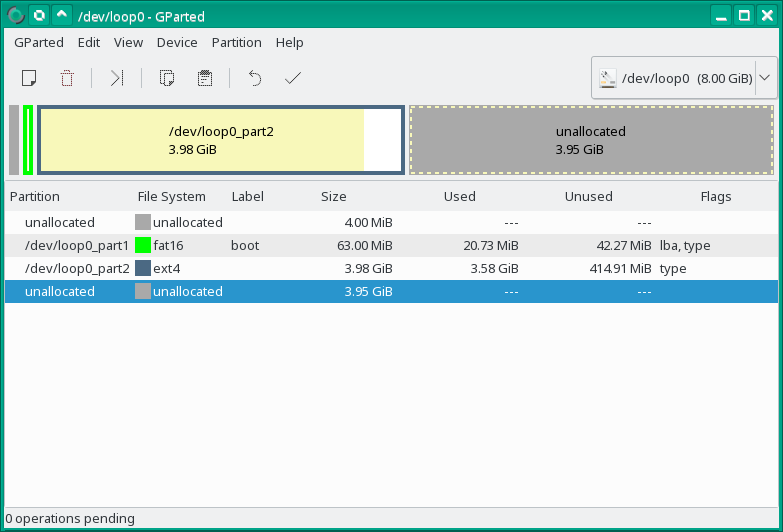This screenshot has width=783, height=532.
Task: Click the Undo last operation icon
Action: pos(255,78)
